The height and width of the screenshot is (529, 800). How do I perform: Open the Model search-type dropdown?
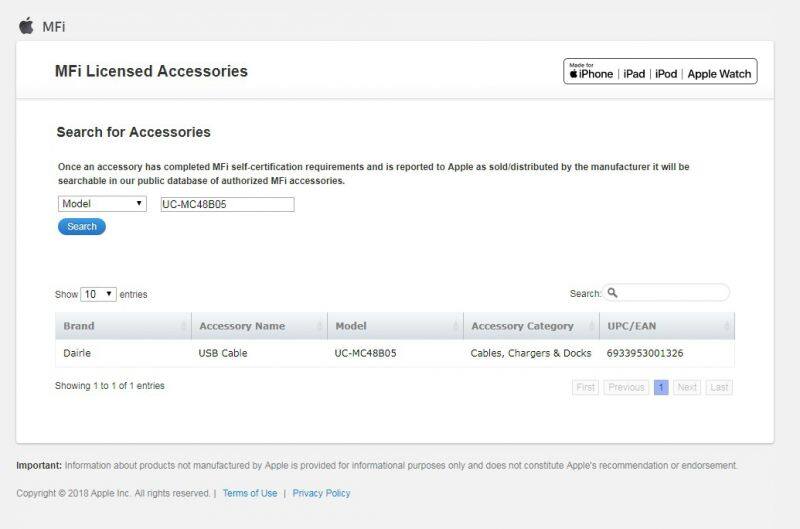(103, 204)
